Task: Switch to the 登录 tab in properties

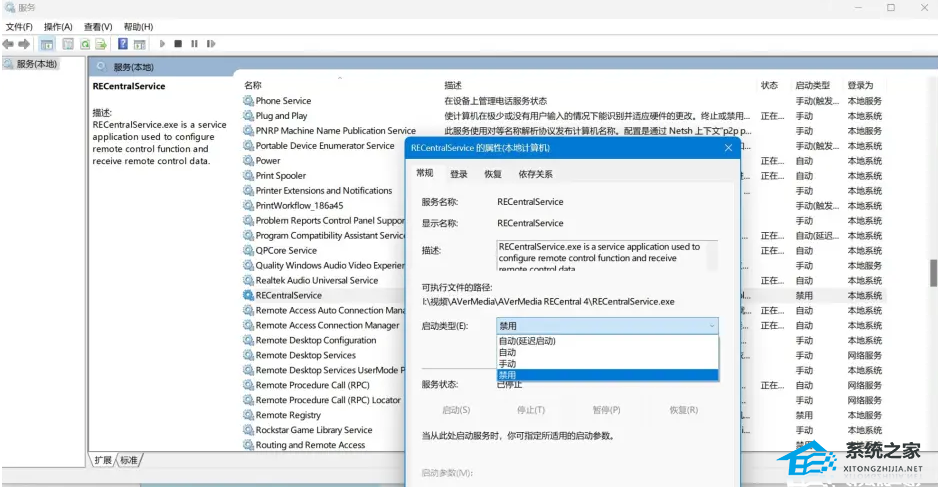Action: click(x=459, y=174)
